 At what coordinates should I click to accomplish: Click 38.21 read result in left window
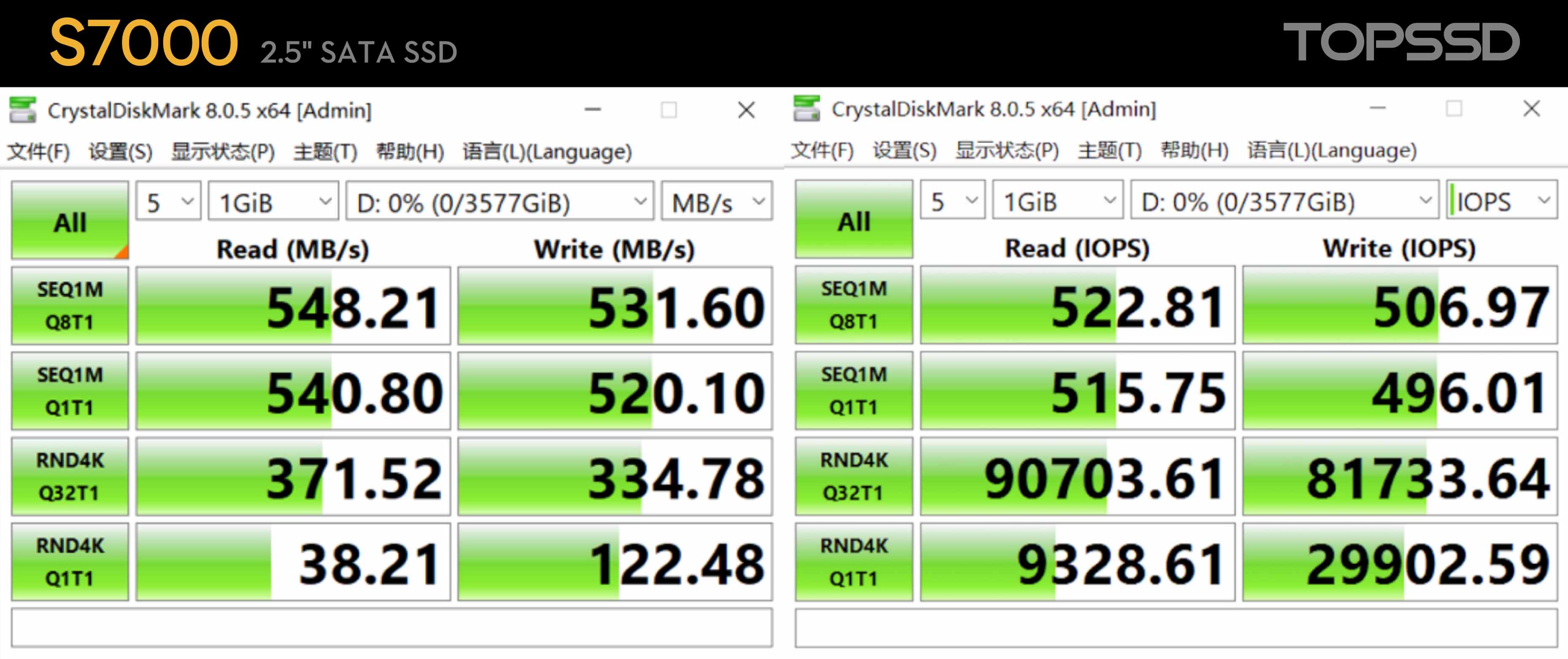293,561
